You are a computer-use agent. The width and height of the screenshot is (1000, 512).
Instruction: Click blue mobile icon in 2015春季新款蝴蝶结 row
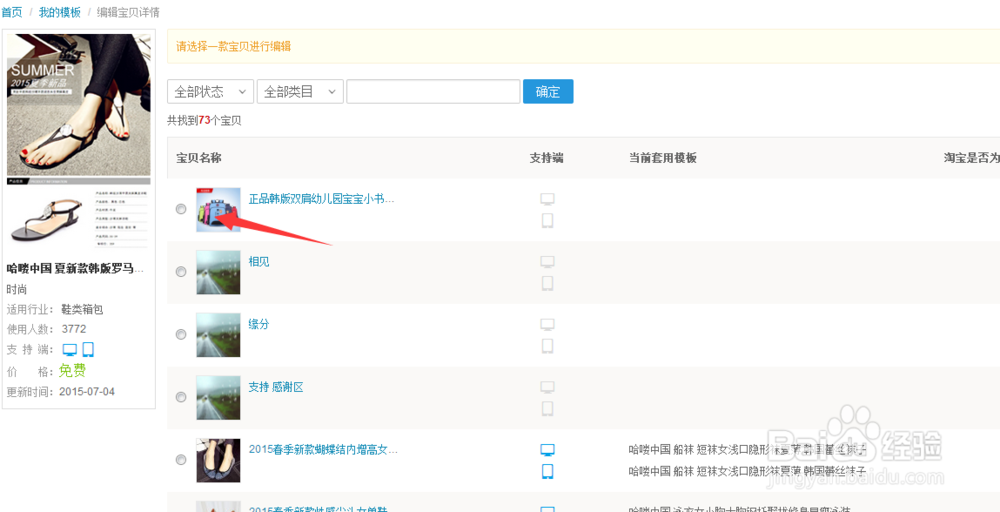pos(547,471)
